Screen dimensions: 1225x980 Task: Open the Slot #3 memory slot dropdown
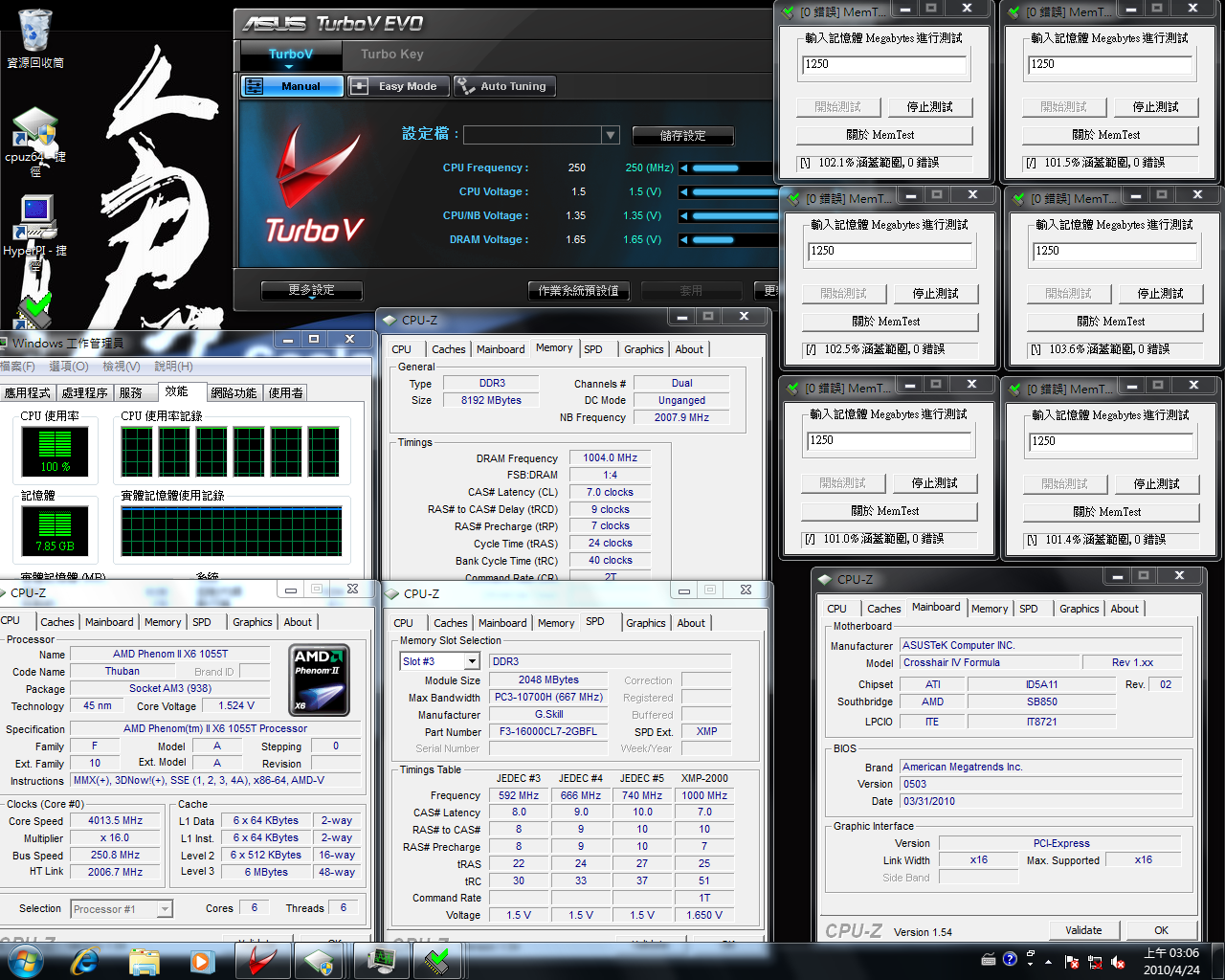tap(472, 661)
